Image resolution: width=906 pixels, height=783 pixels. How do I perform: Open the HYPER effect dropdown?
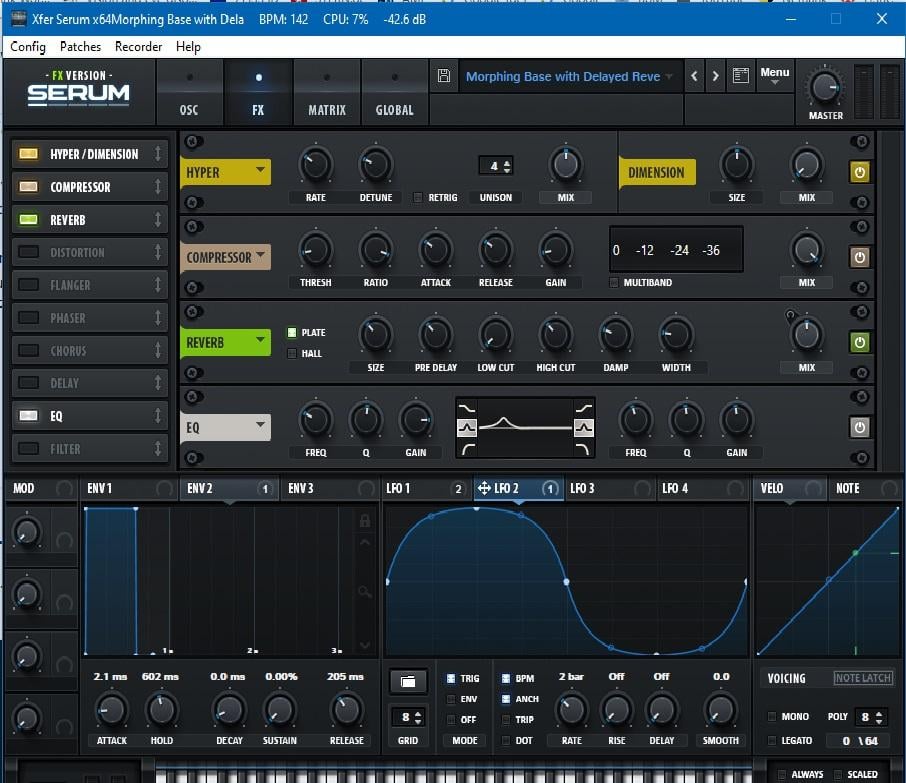pos(260,169)
